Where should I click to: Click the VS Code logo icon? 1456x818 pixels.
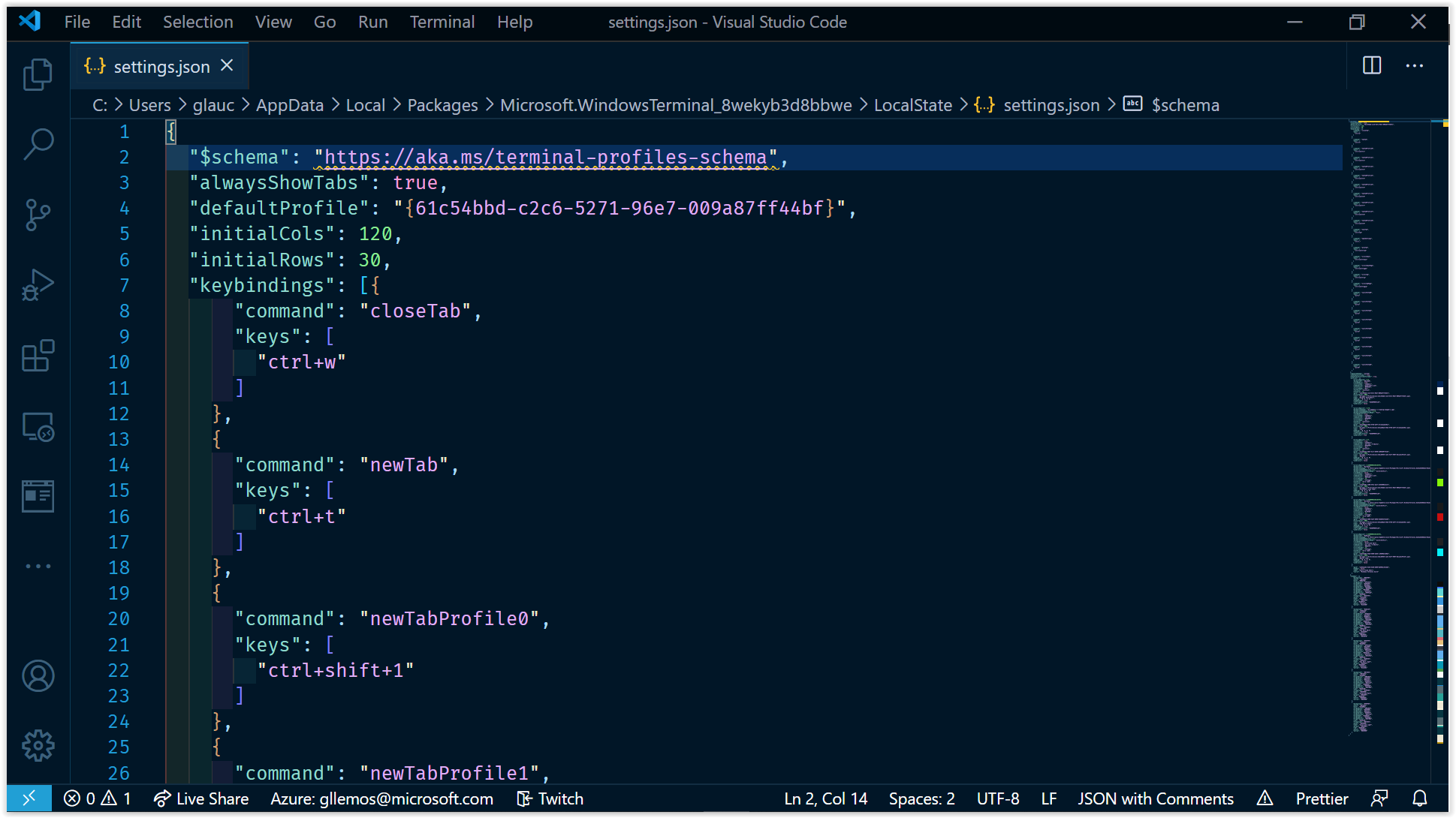click(29, 21)
